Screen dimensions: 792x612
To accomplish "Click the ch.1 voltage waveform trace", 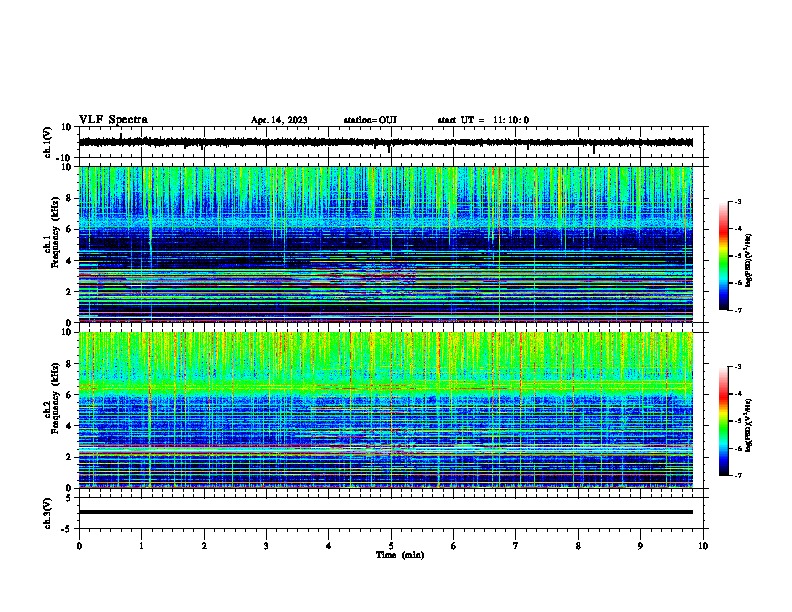I will (386, 142).
